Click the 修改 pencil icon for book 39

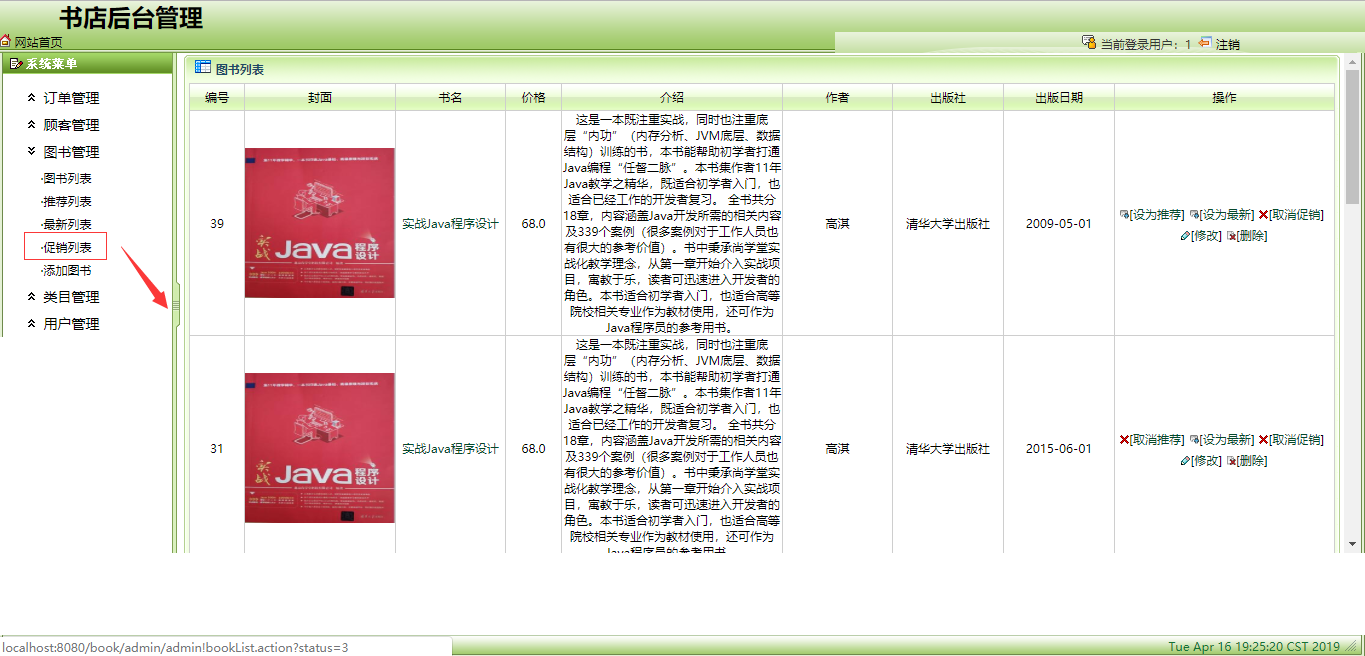click(1185, 236)
